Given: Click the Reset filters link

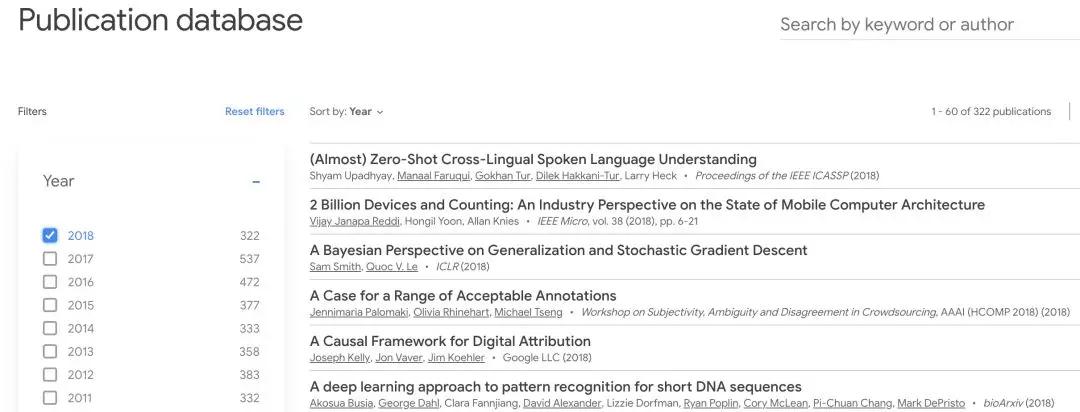Looking at the screenshot, I should pos(254,112).
